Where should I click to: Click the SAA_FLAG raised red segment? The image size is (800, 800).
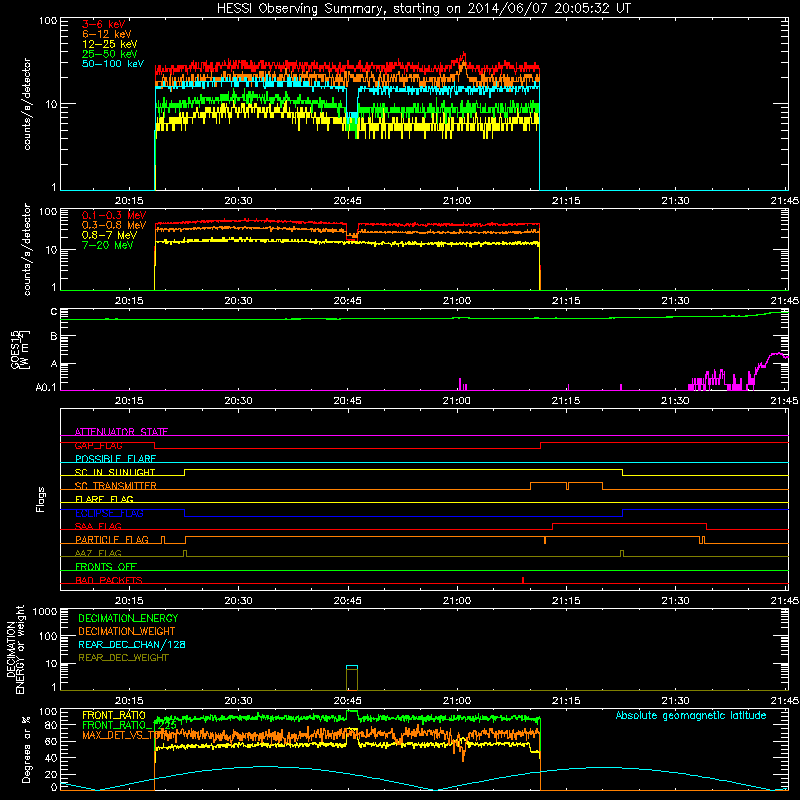coord(630,524)
